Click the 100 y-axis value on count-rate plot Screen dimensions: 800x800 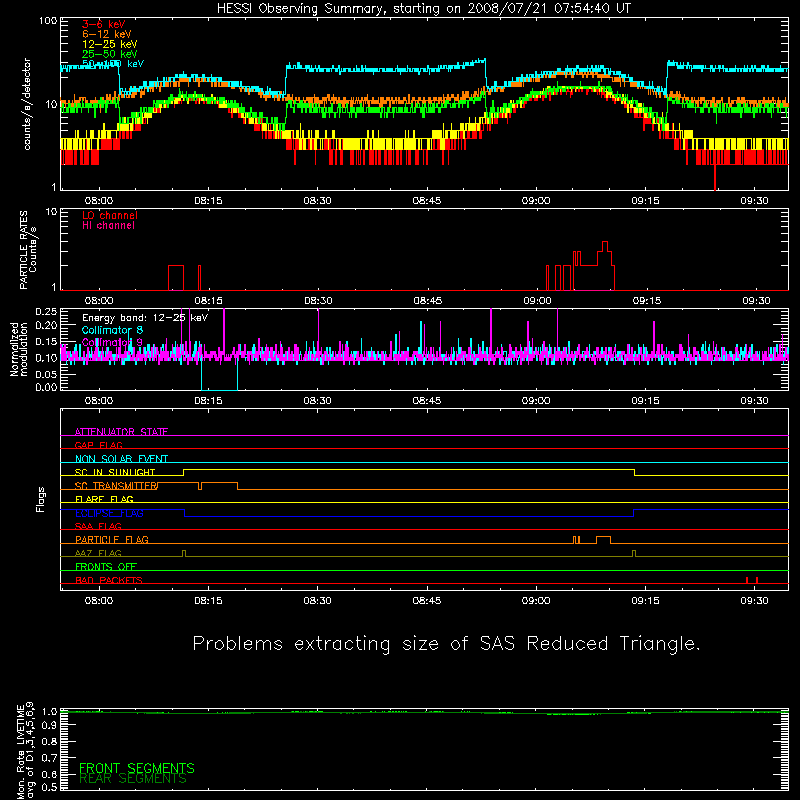click(48, 21)
